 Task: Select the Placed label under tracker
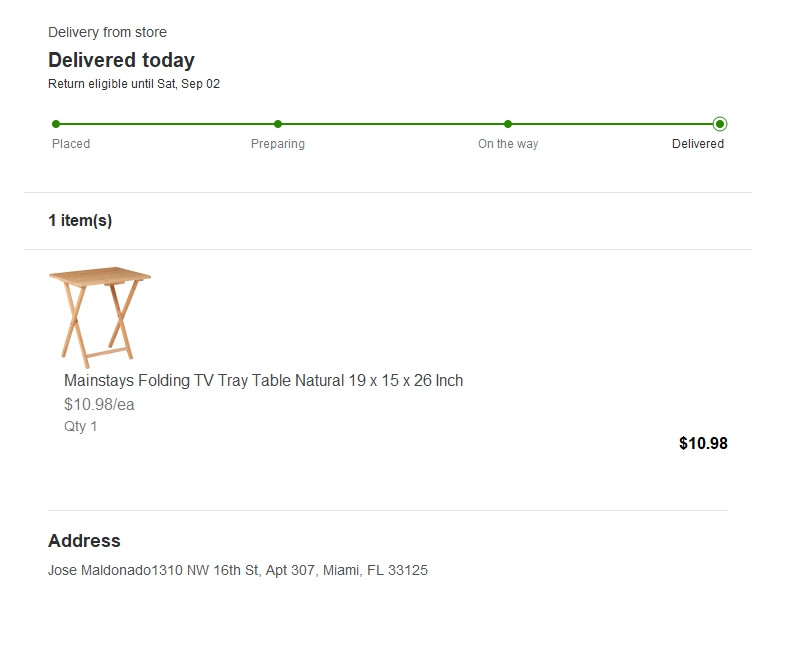click(71, 144)
